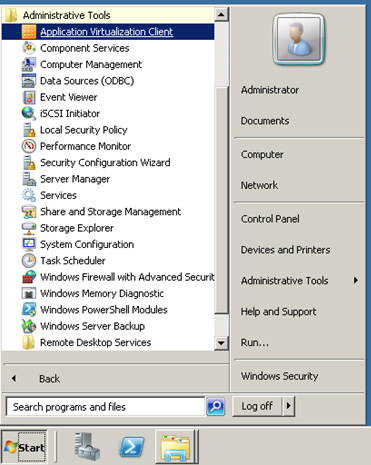Click the Start button
Screen dimensions: 371x465
click(x=24, y=447)
